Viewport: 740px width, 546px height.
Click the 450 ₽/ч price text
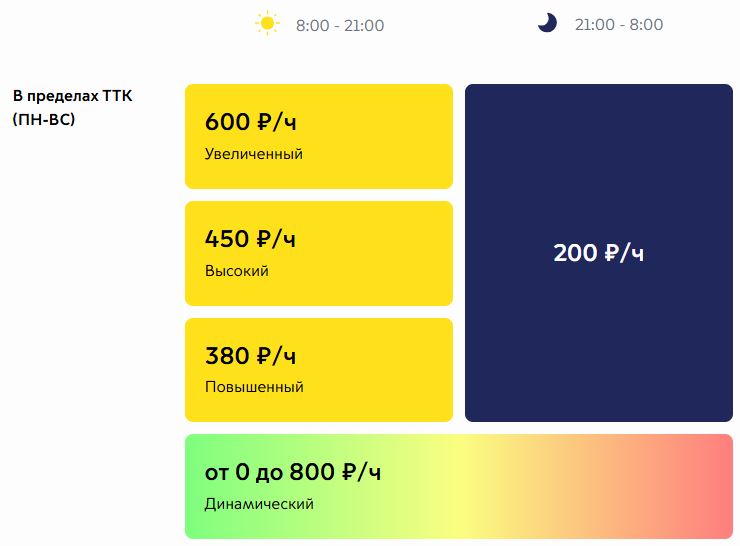[x=251, y=239]
